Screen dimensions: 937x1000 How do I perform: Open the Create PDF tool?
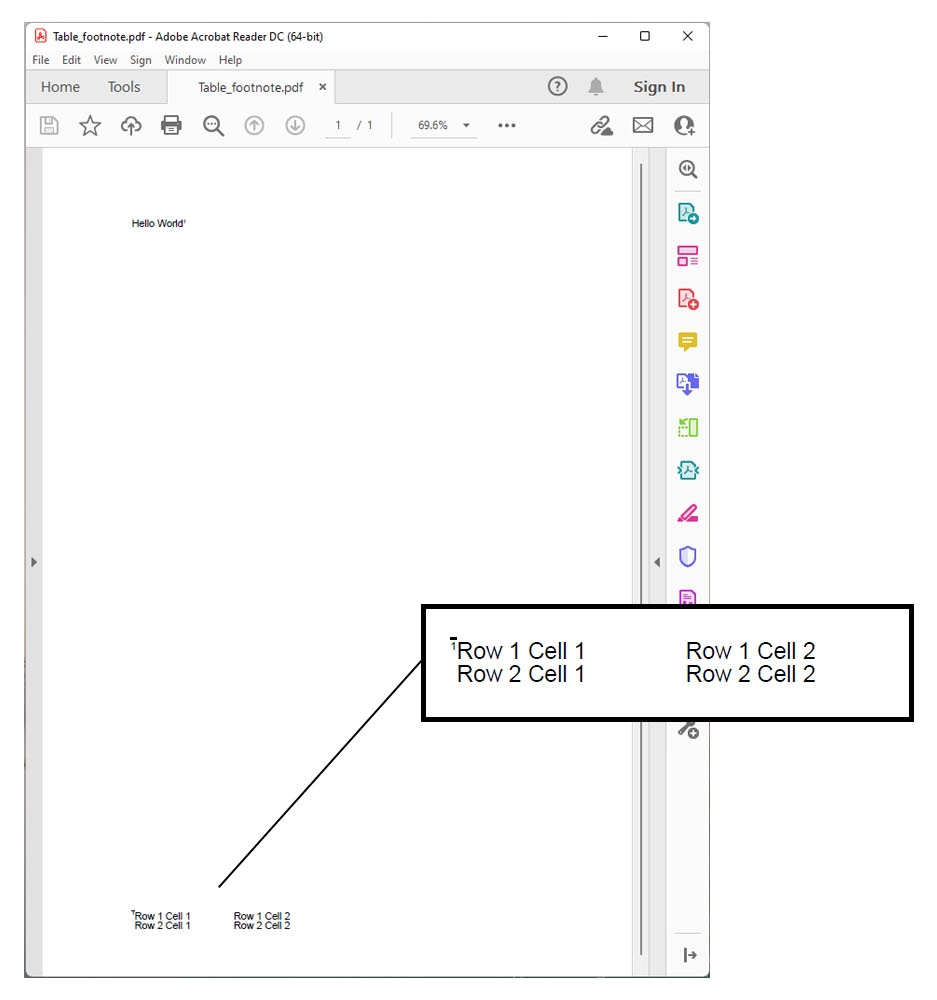coord(687,298)
